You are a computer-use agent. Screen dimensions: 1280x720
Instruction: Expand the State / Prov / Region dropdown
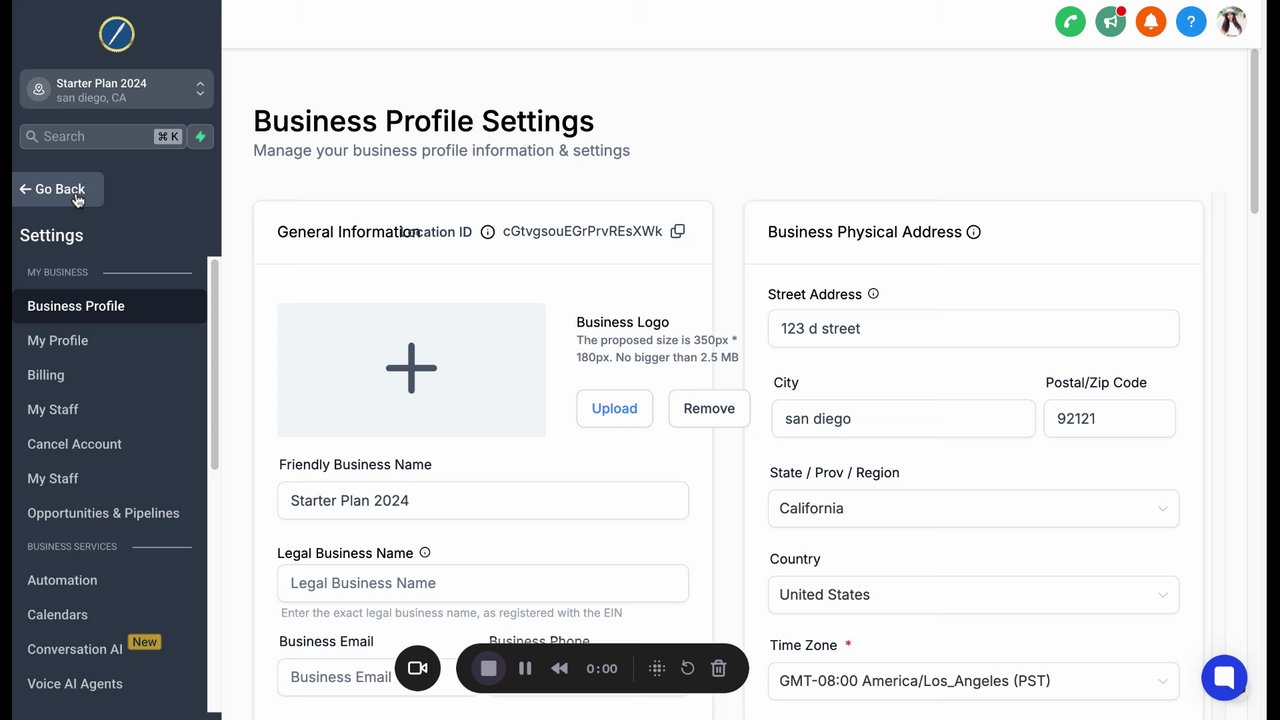973,508
